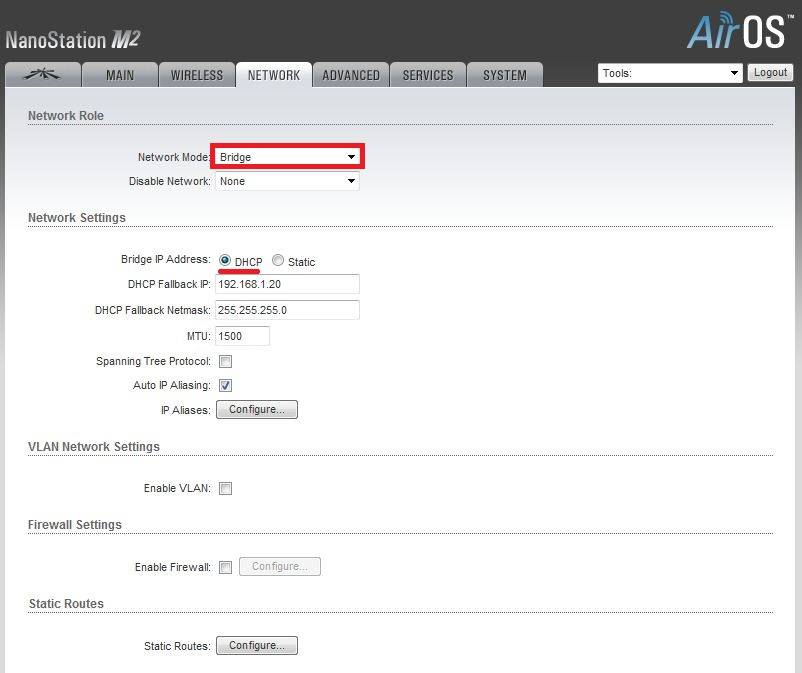
Task: Select the Static radio button
Action: [278, 260]
